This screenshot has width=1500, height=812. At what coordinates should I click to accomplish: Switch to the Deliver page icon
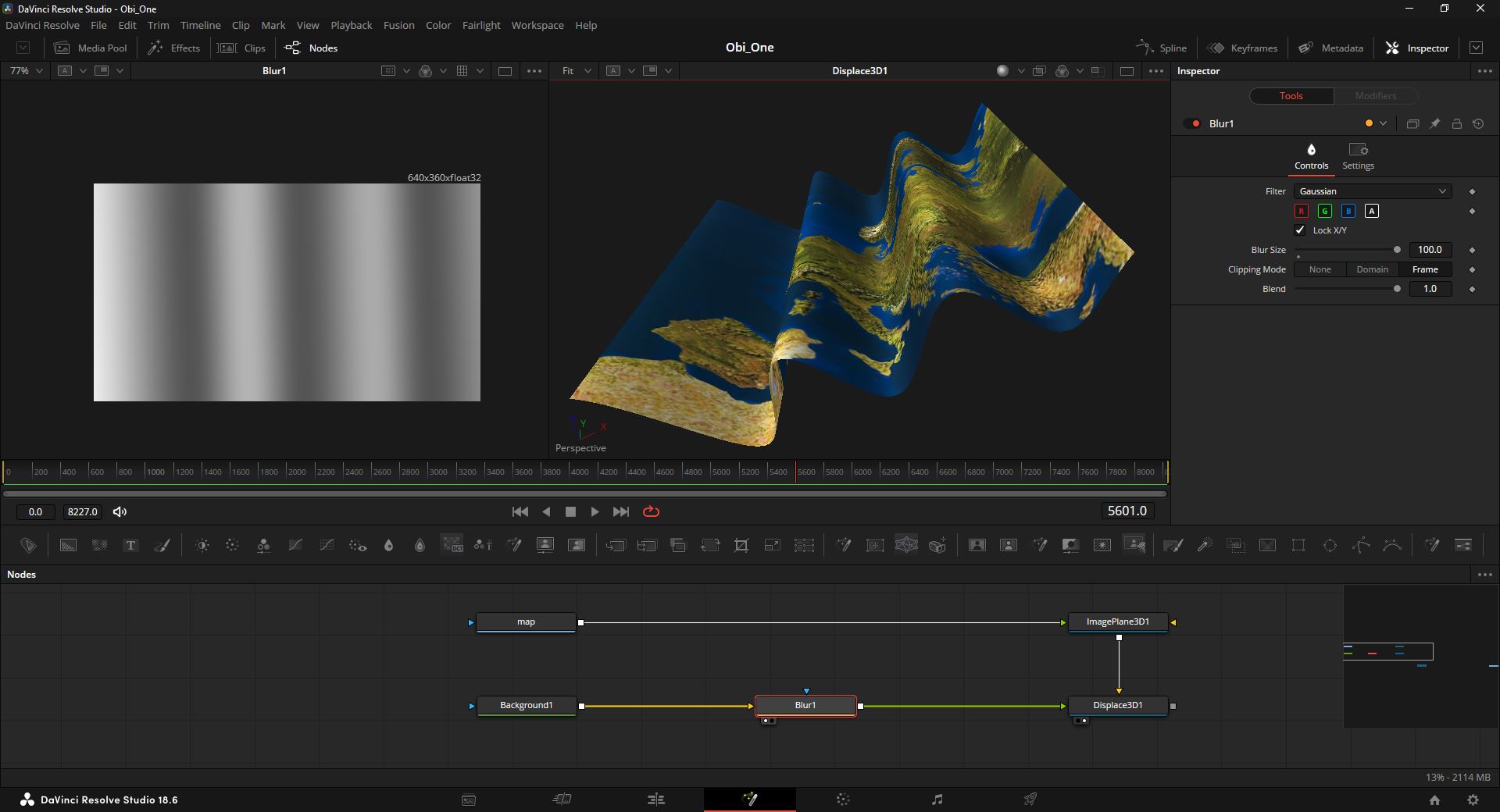(1030, 800)
